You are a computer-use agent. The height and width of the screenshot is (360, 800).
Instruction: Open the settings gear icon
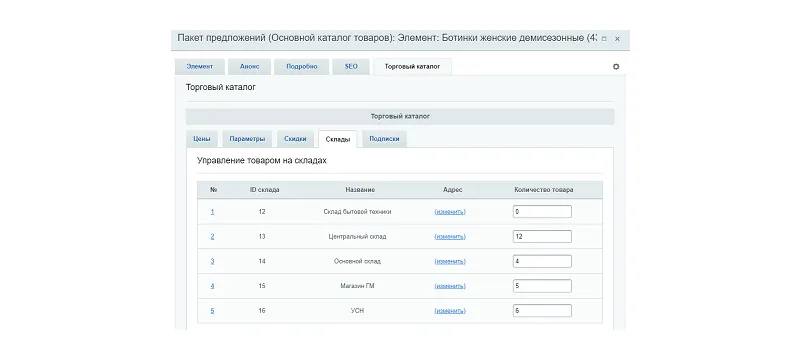(616, 67)
